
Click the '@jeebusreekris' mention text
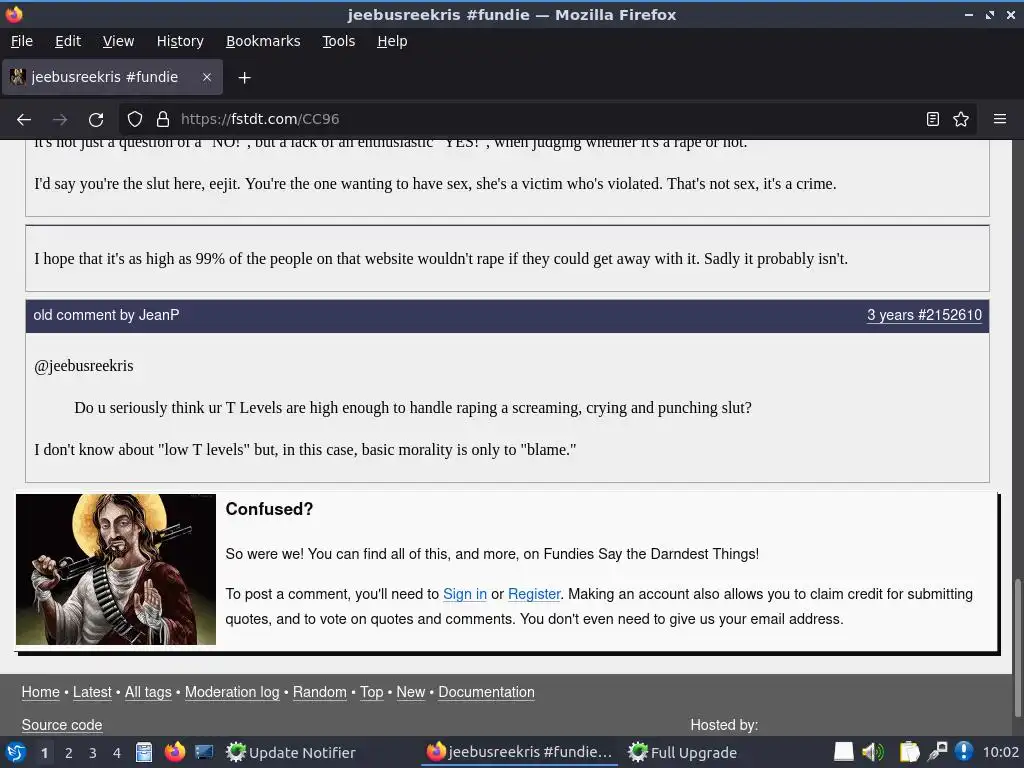(x=84, y=366)
